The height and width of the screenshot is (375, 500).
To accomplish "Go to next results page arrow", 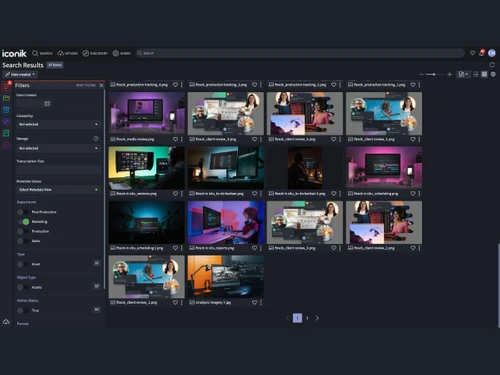I will 317,318.
